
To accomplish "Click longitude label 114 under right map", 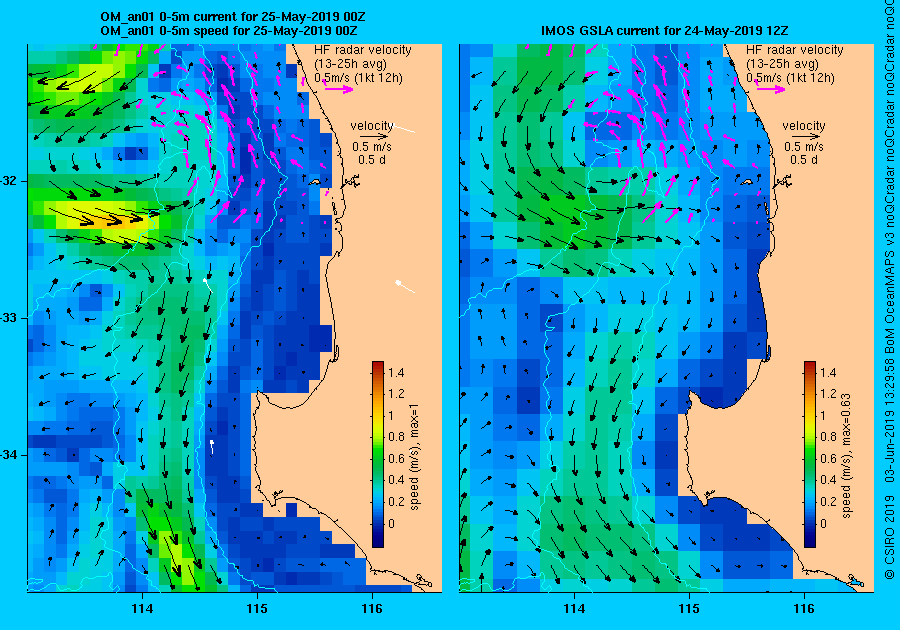I will point(575,609).
